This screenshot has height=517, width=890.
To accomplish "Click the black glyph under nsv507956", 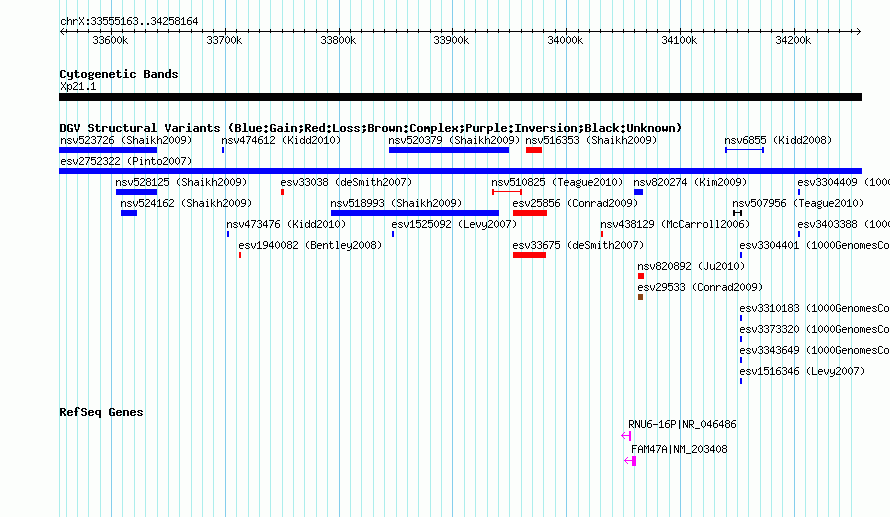I will 737,213.
